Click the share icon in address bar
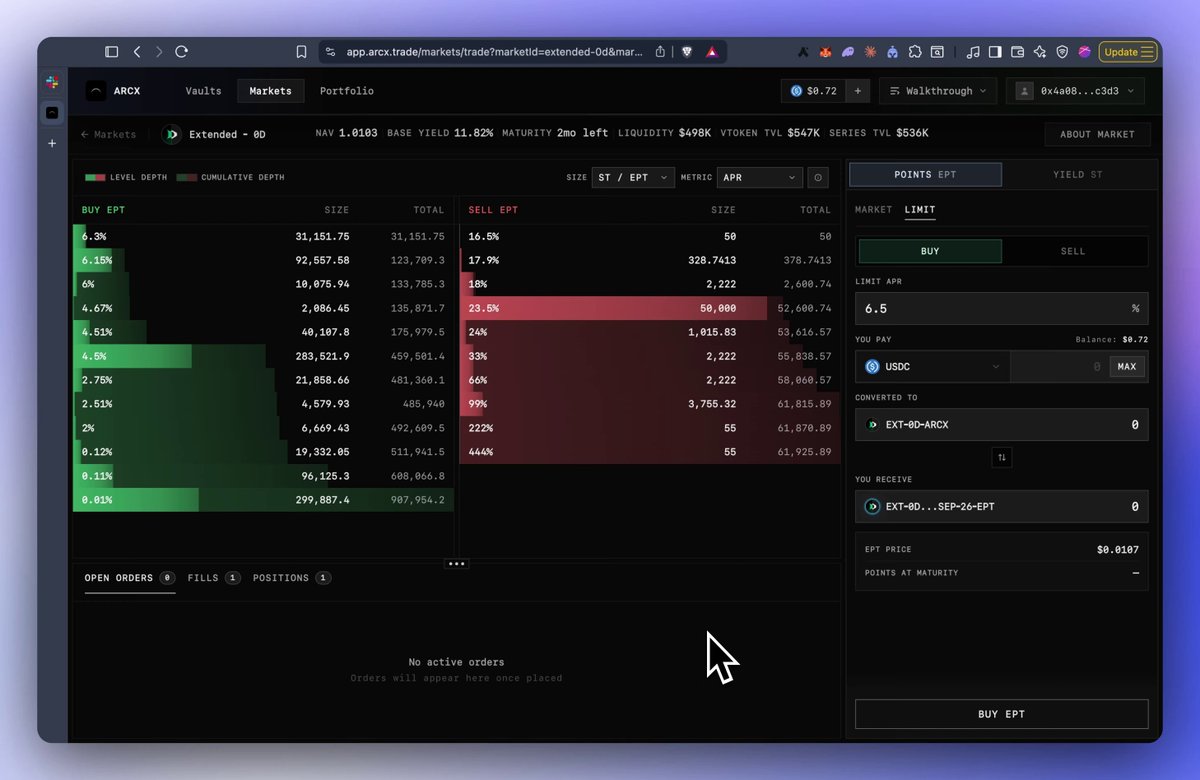The width and height of the screenshot is (1200, 780). pyautogui.click(x=660, y=52)
